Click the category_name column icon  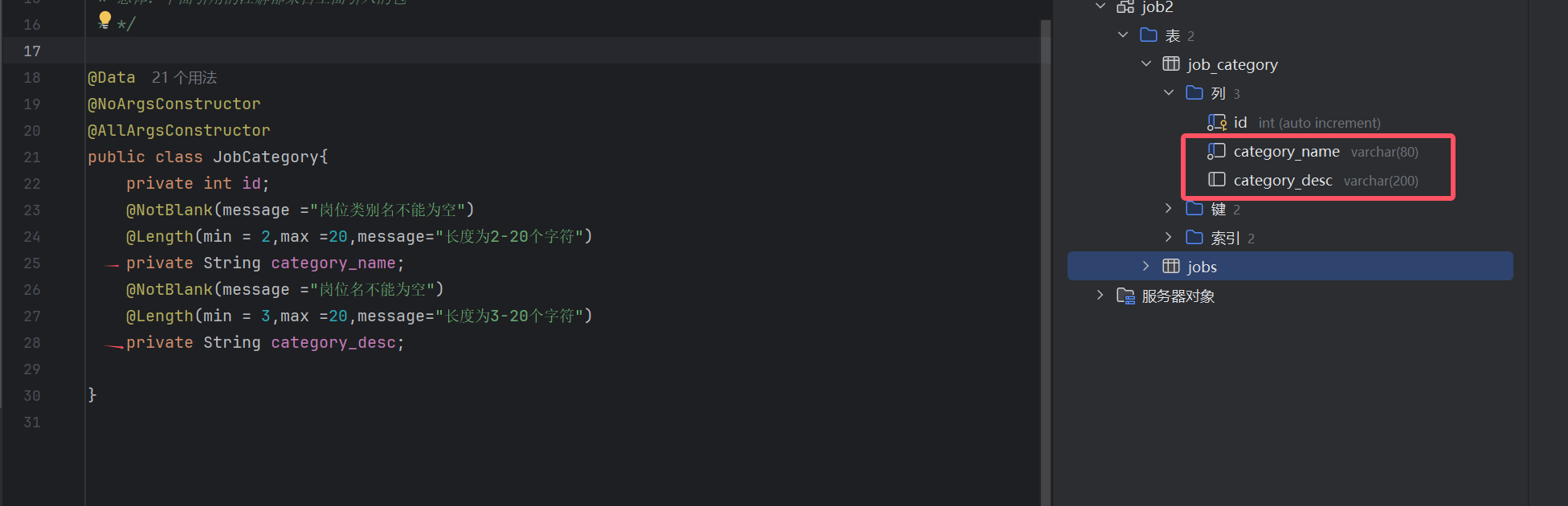[1216, 152]
